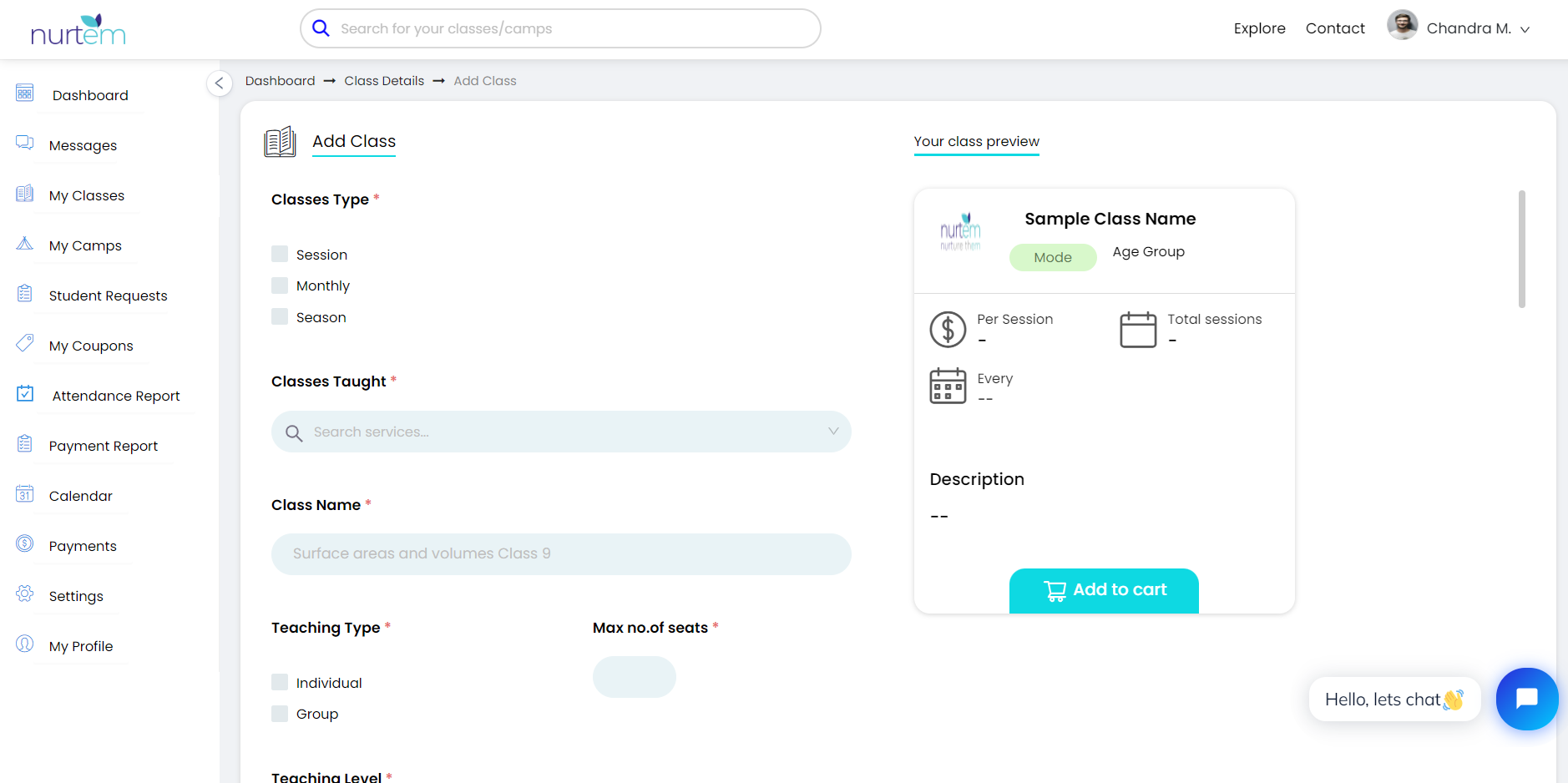Open the My Coupons section

[x=24, y=344]
